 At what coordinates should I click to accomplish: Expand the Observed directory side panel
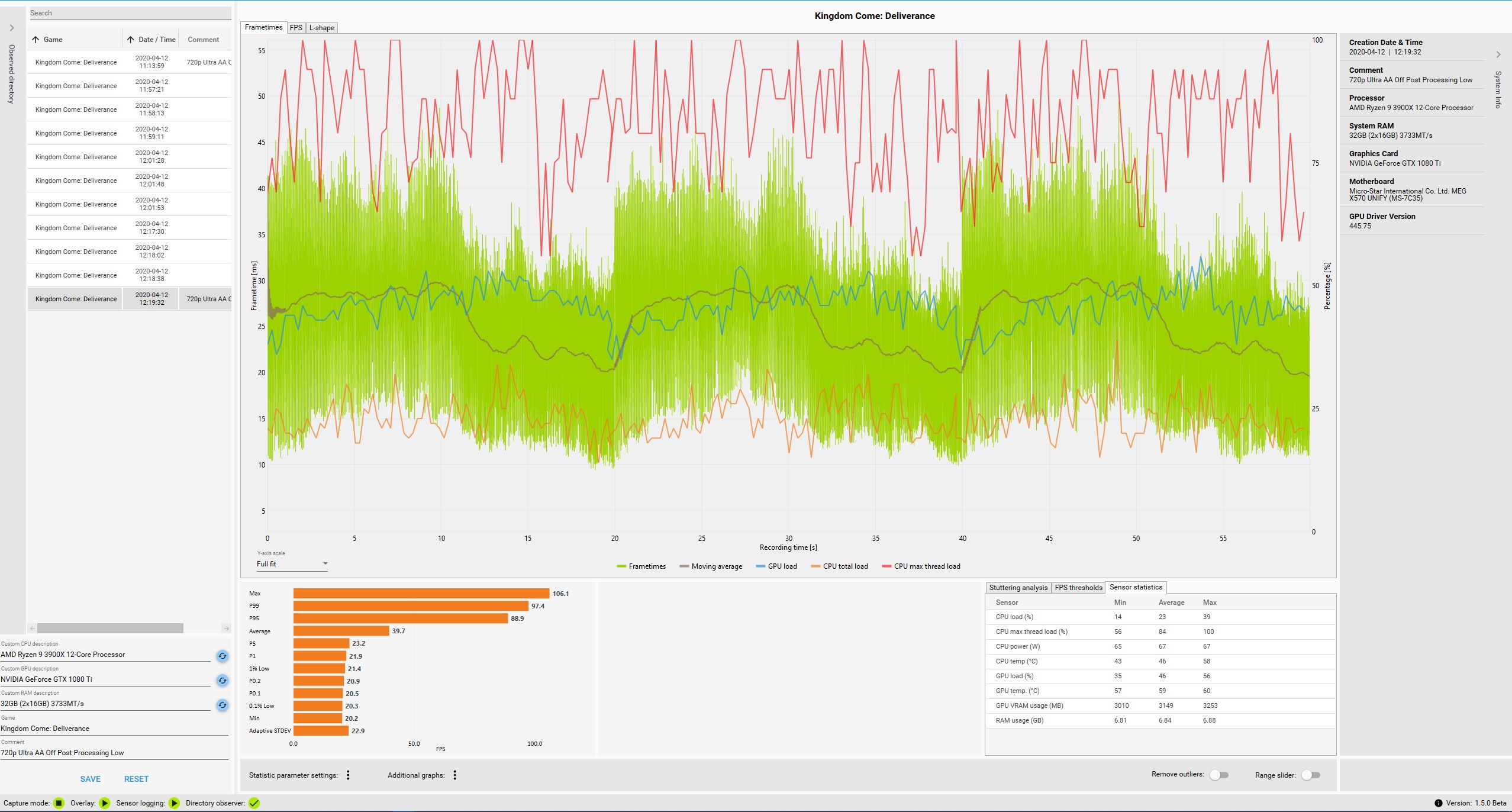pyautogui.click(x=11, y=28)
